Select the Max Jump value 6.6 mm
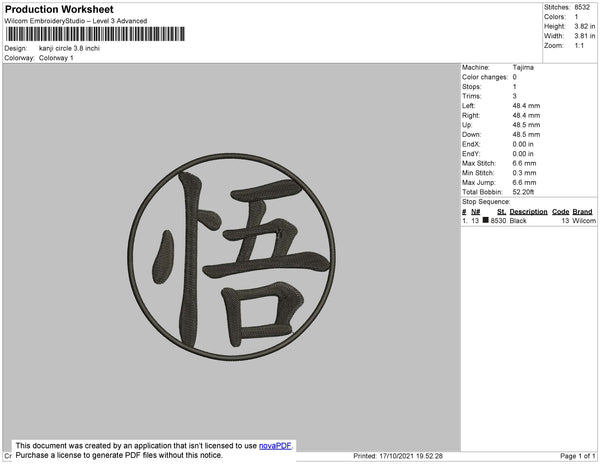This screenshot has width=600, height=464. [x=524, y=182]
